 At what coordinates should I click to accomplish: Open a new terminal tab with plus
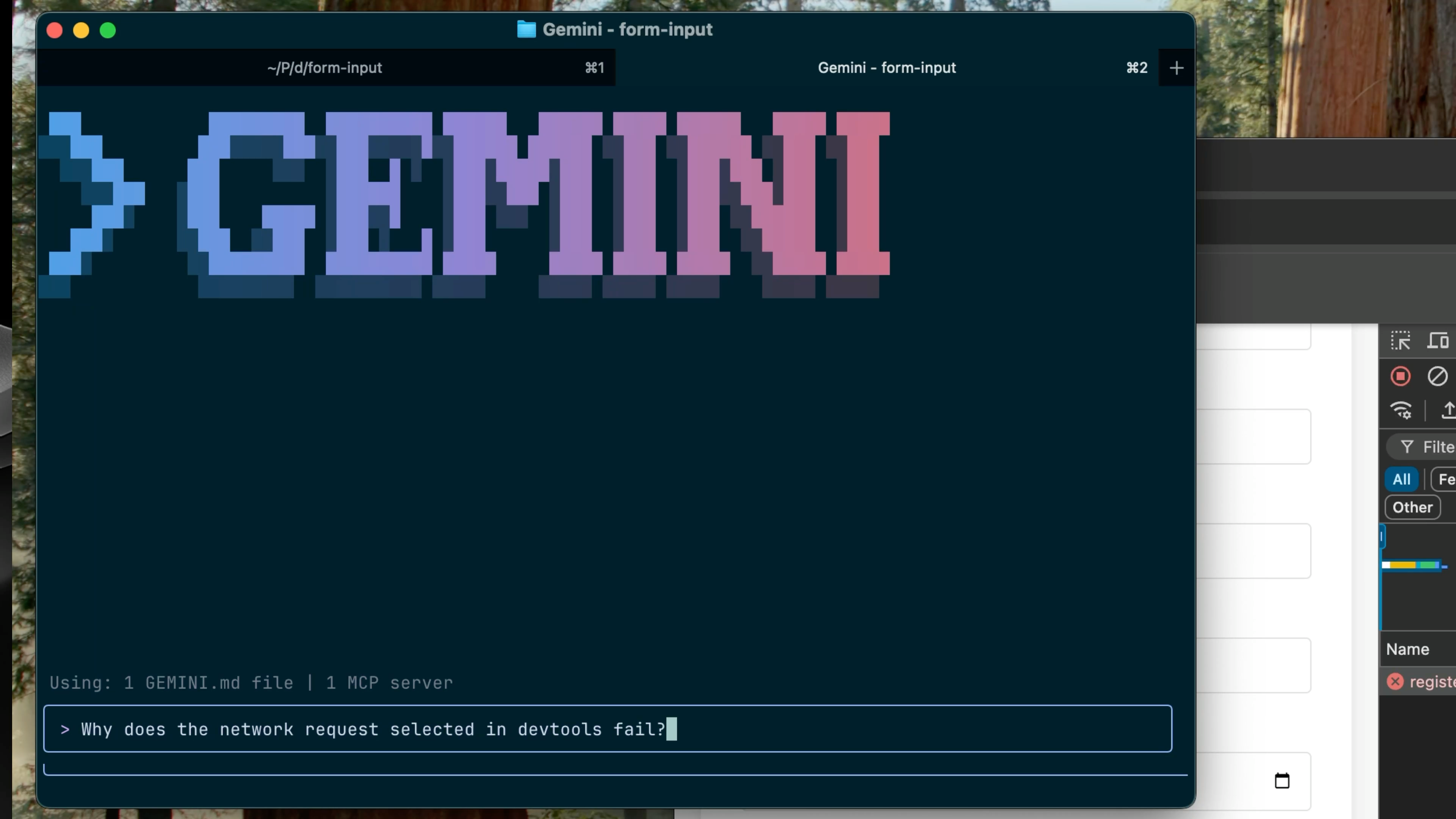[1176, 68]
